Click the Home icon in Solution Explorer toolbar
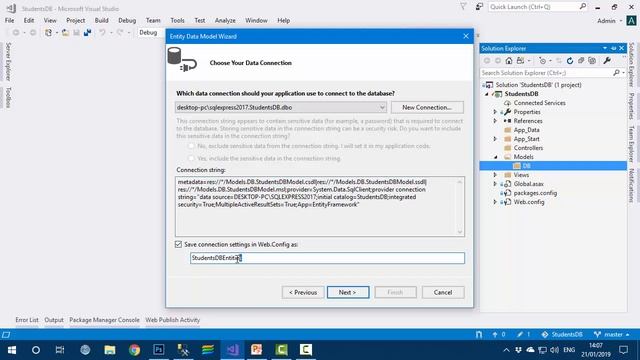The width and height of the screenshot is (640, 360). click(509, 61)
